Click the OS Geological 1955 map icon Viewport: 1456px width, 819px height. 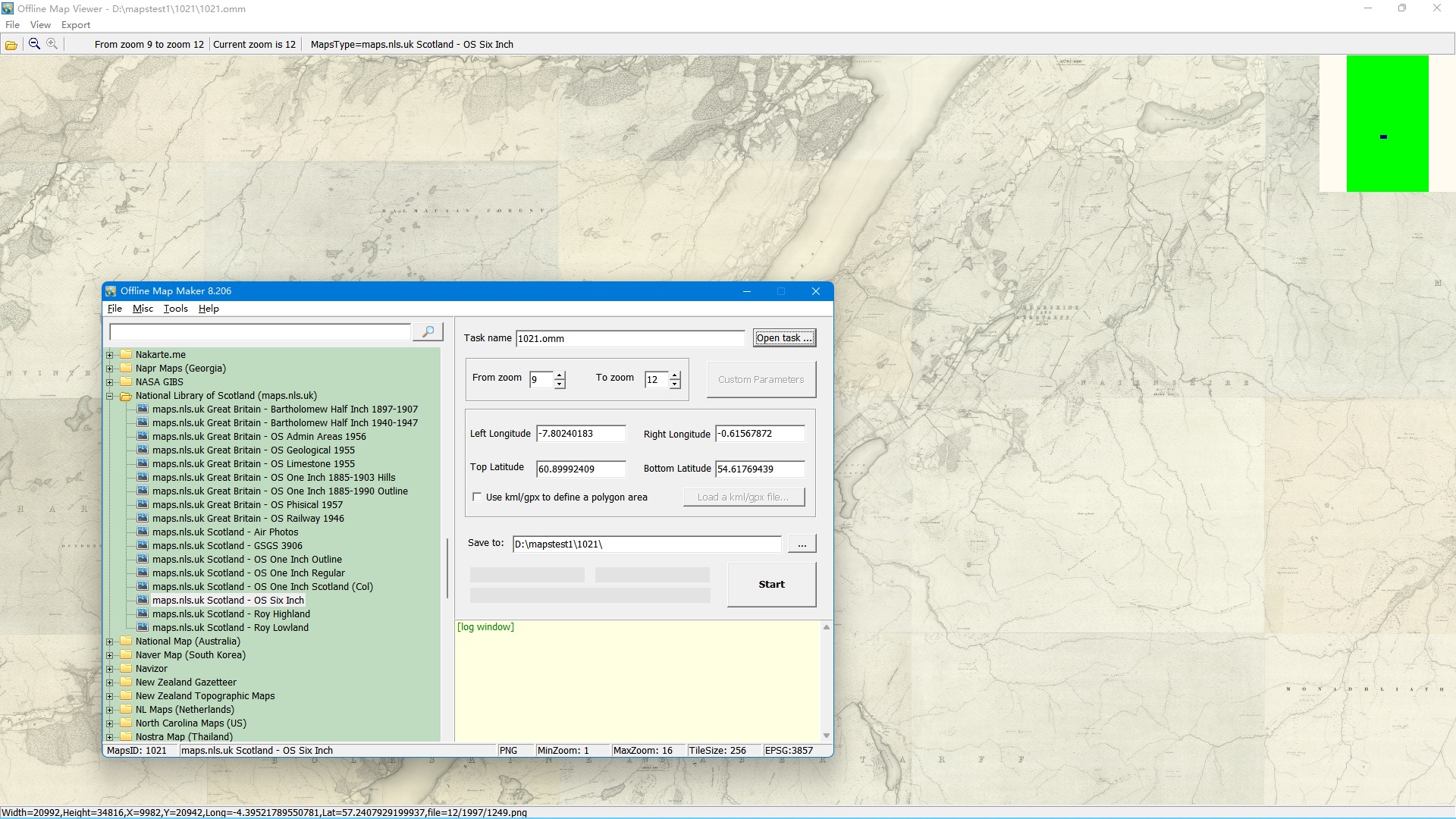click(x=143, y=450)
